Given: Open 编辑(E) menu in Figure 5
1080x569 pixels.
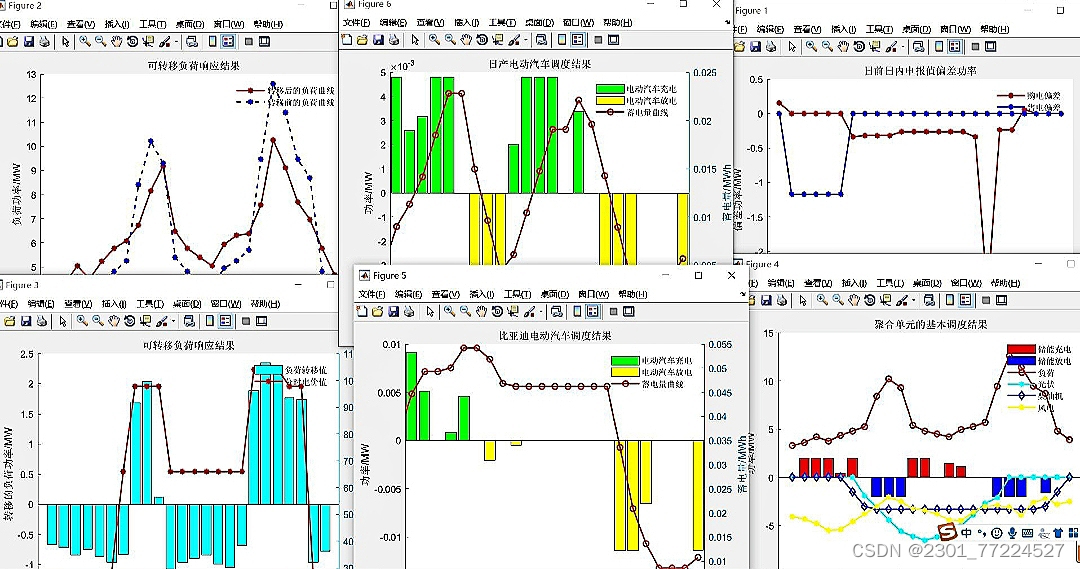Looking at the screenshot, I should (408, 294).
